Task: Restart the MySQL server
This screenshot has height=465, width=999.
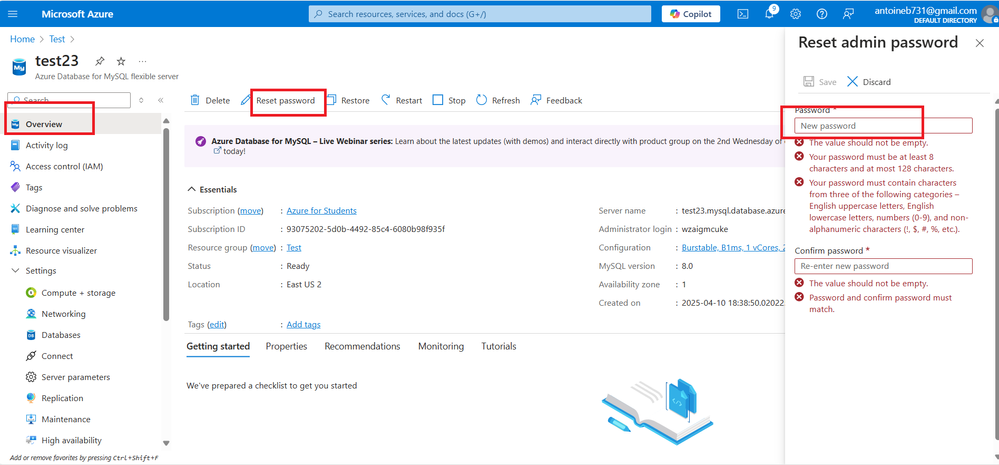Action: [x=401, y=101]
